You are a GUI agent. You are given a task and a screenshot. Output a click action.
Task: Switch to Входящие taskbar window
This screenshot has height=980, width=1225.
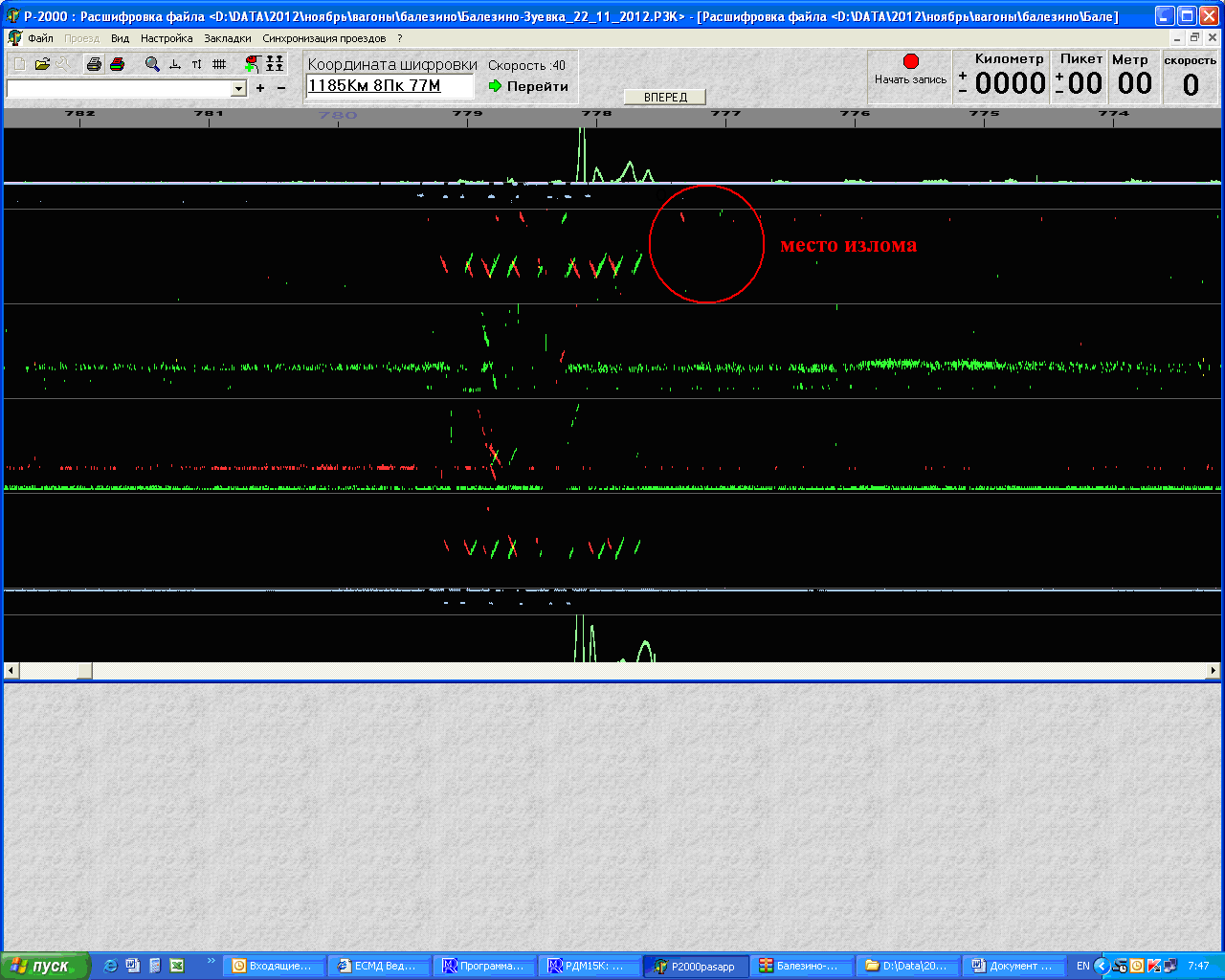(274, 966)
